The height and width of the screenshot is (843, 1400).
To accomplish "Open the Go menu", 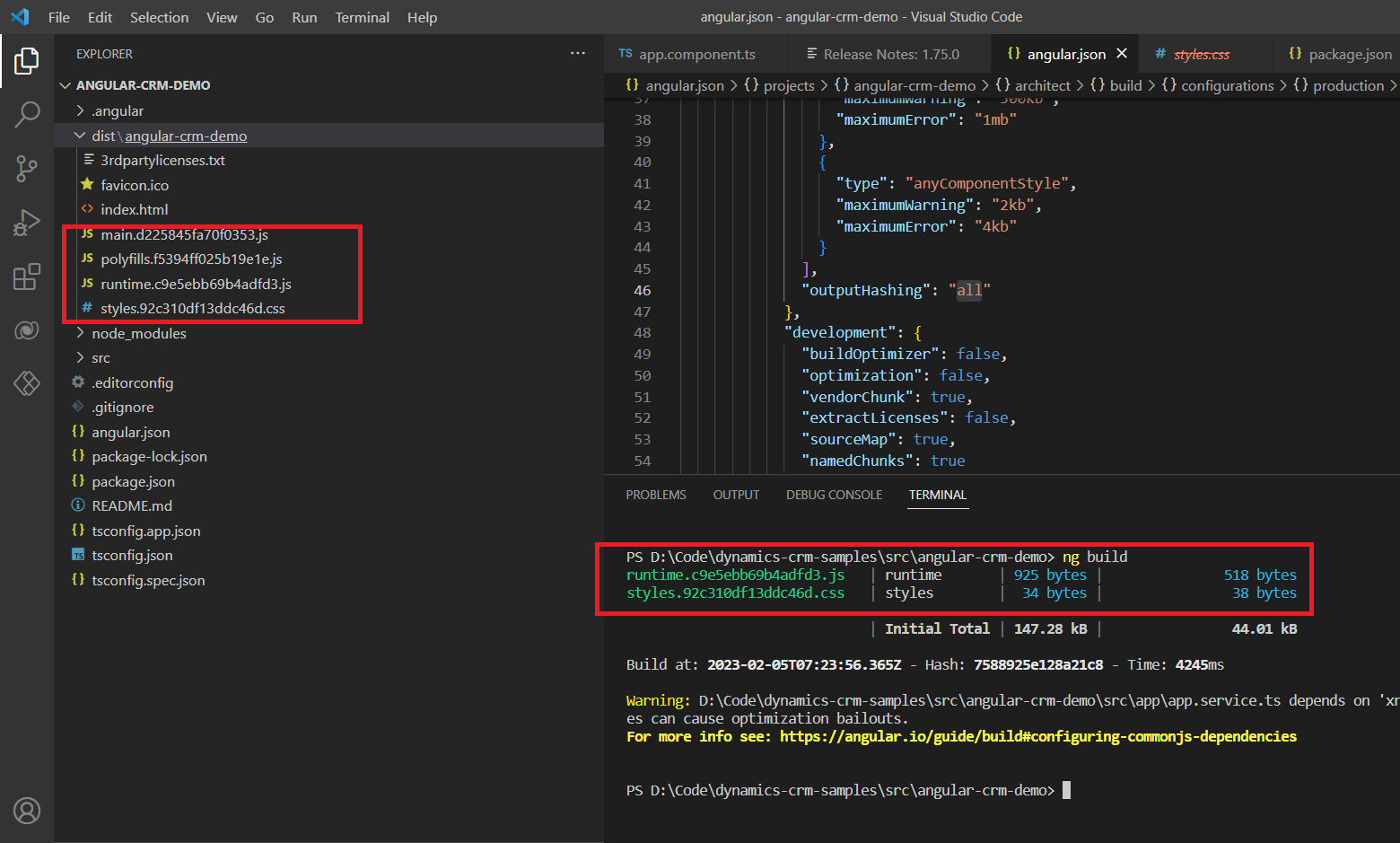I will pyautogui.click(x=265, y=17).
